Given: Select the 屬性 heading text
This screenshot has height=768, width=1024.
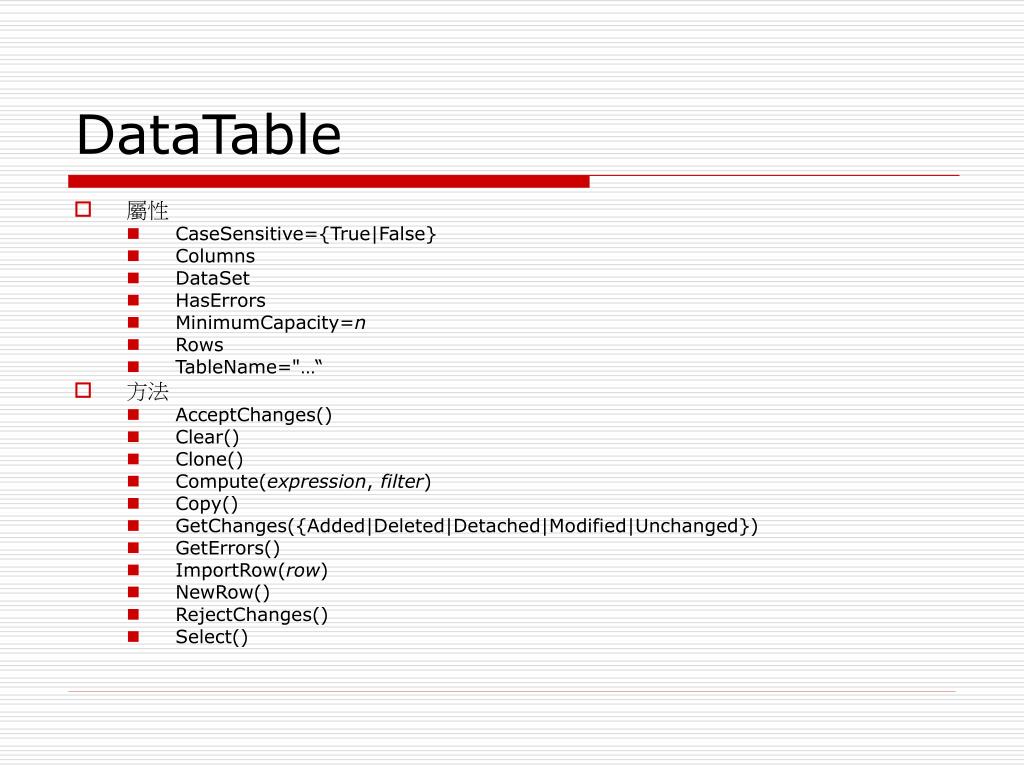Looking at the screenshot, I should [x=148, y=210].
